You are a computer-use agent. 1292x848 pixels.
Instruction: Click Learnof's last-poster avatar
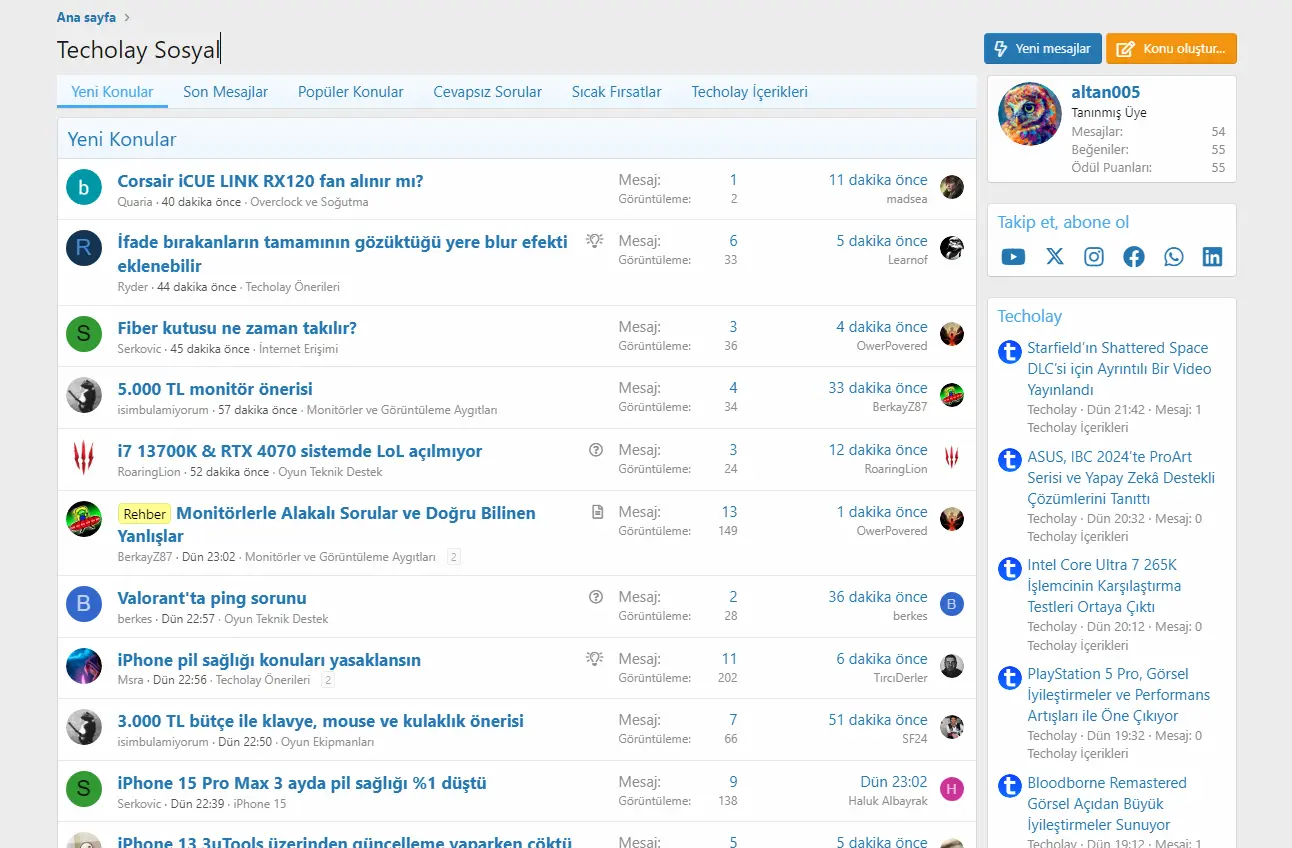tap(952, 248)
